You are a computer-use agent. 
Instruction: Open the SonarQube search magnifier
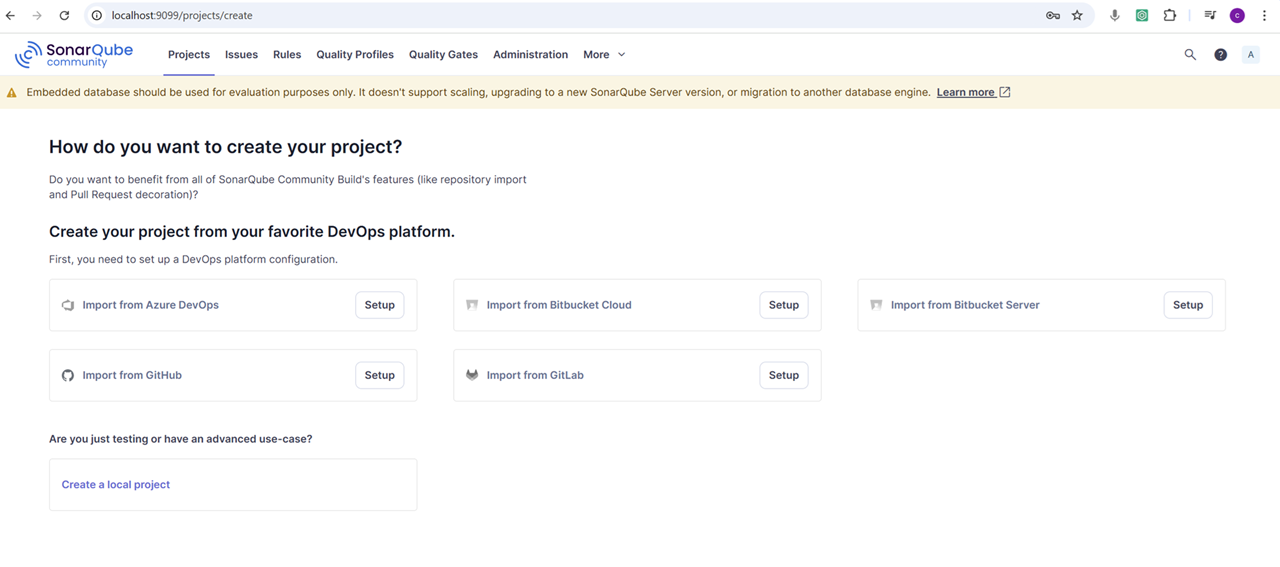click(x=1190, y=55)
